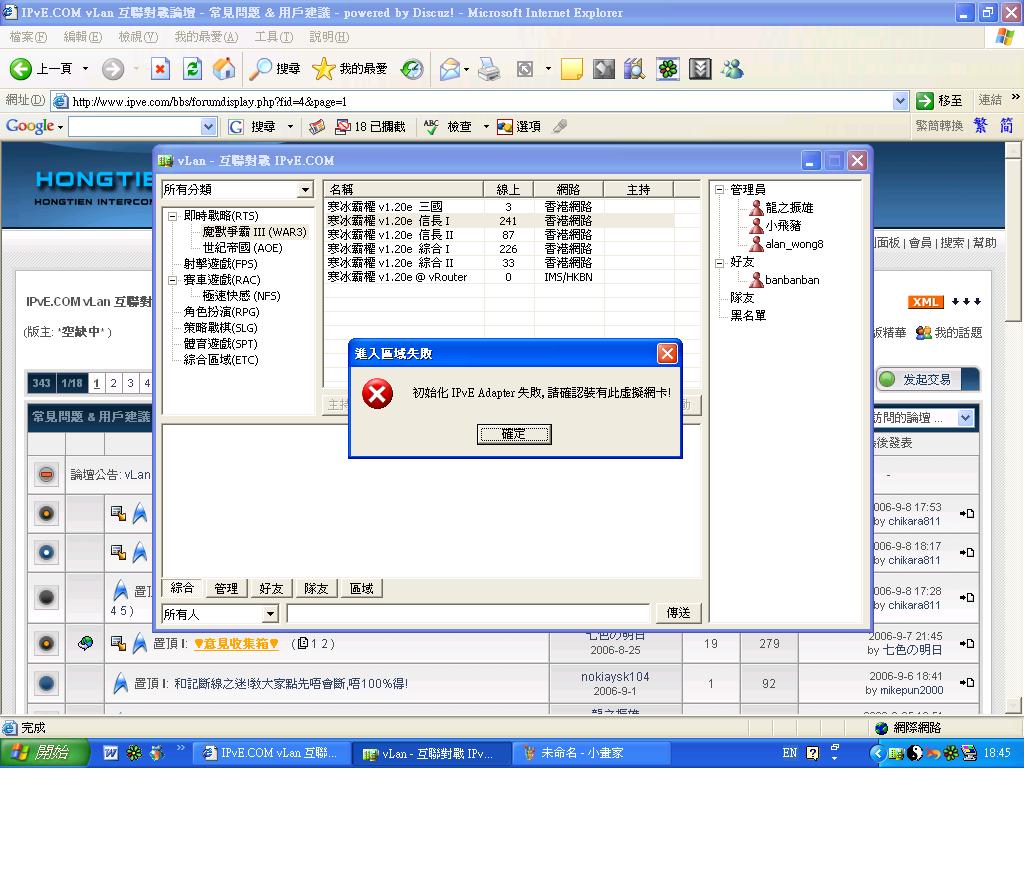Open the Mail envelope icon
The image size is (1024, 888).
450,69
